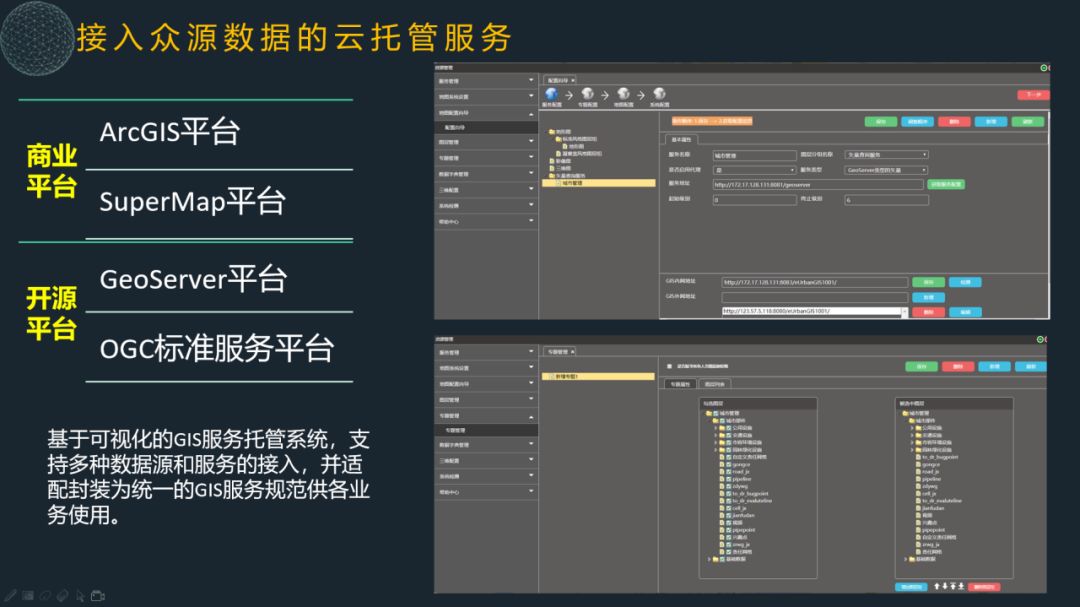Switch to the 图层列表 tab
1080x607 pixels.
pos(715,384)
